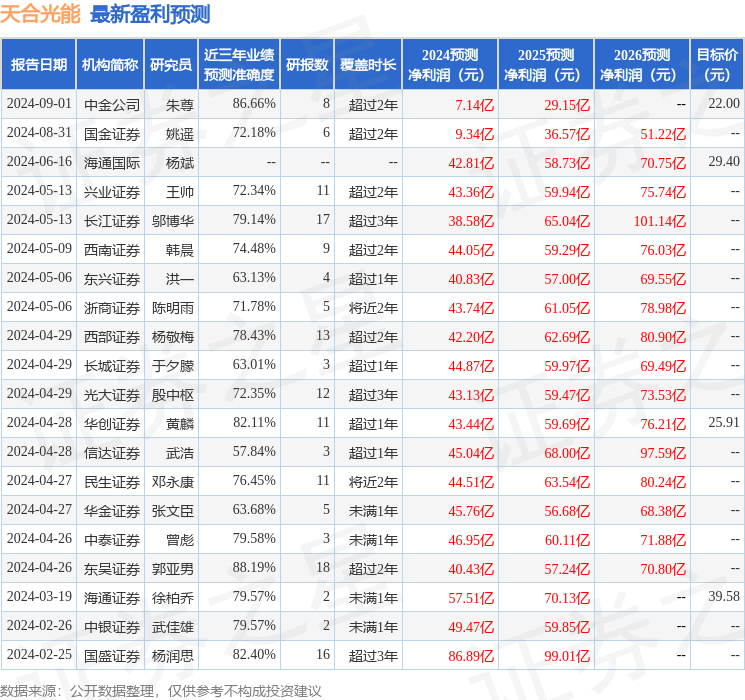Click the 42.81亿 forecast value

point(471,163)
